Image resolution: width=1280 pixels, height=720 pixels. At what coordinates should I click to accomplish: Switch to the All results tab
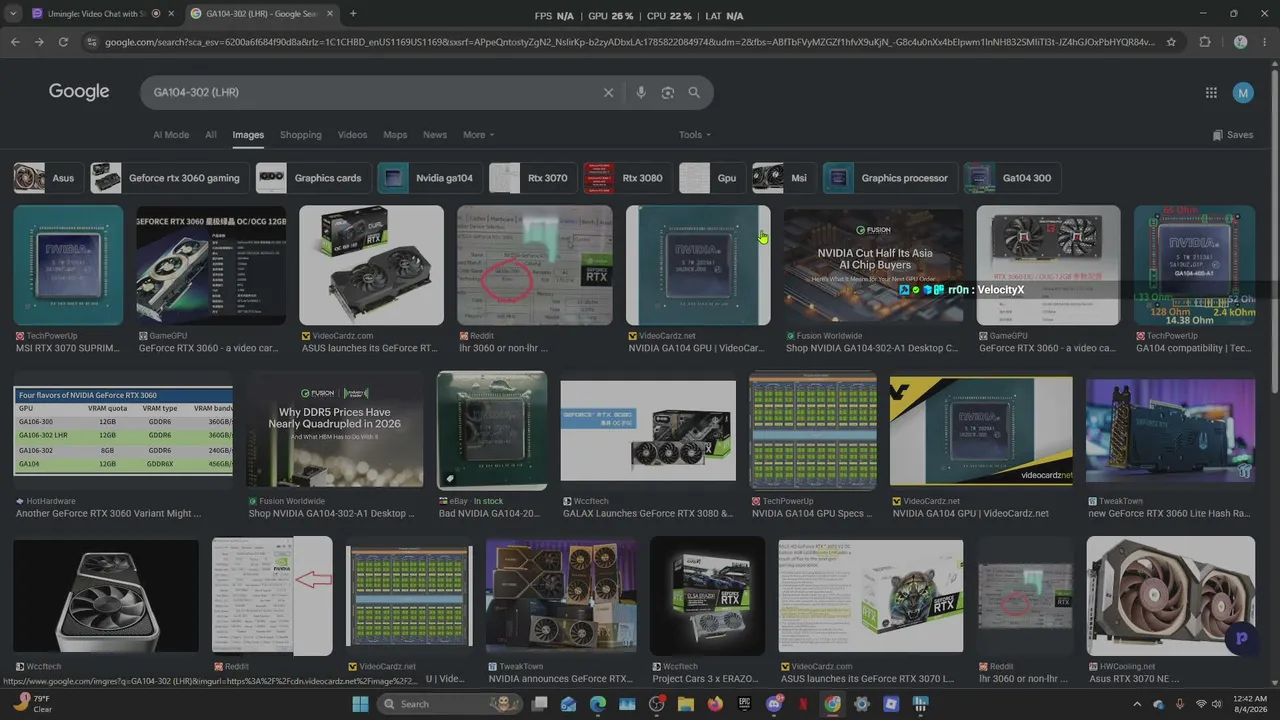[211, 135]
